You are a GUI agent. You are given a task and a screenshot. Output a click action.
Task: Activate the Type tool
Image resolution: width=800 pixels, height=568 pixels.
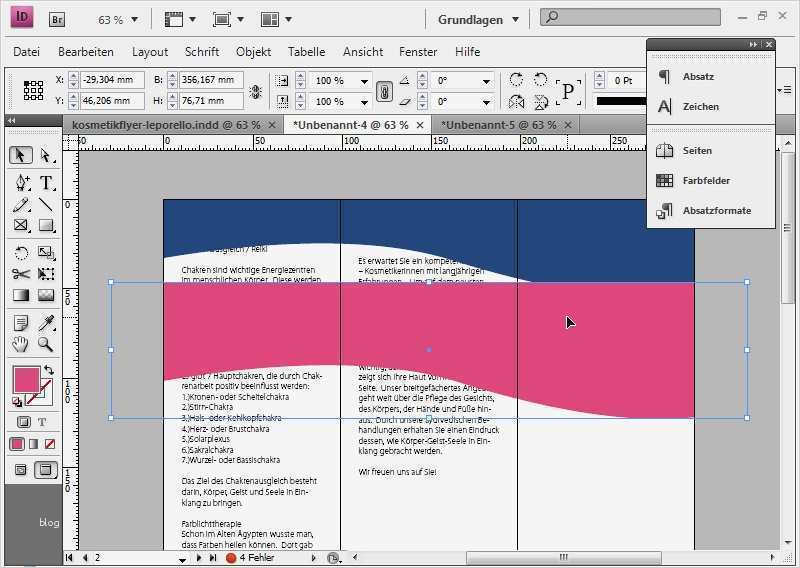coord(46,183)
